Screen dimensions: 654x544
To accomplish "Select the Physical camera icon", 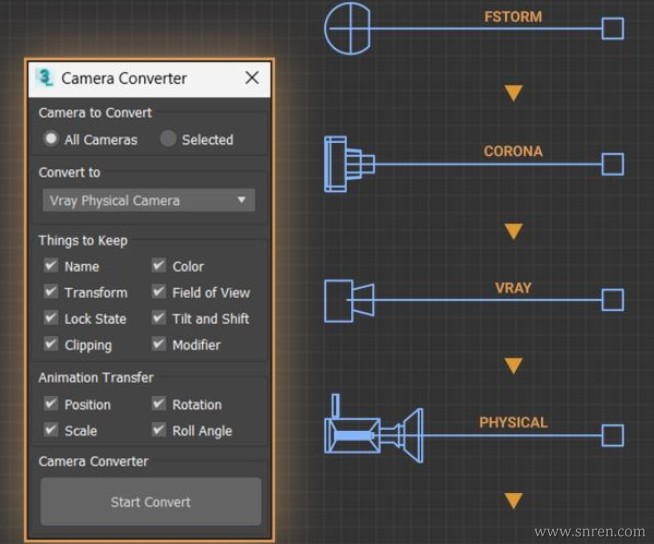I will coord(374,430).
